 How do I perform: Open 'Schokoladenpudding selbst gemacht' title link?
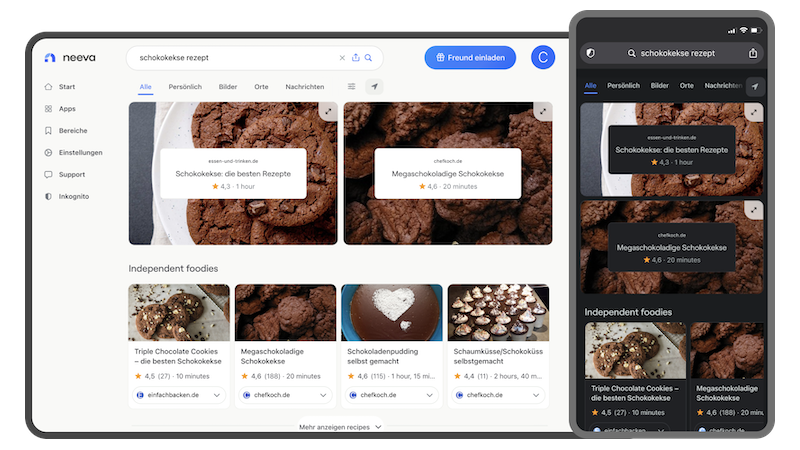(383, 356)
